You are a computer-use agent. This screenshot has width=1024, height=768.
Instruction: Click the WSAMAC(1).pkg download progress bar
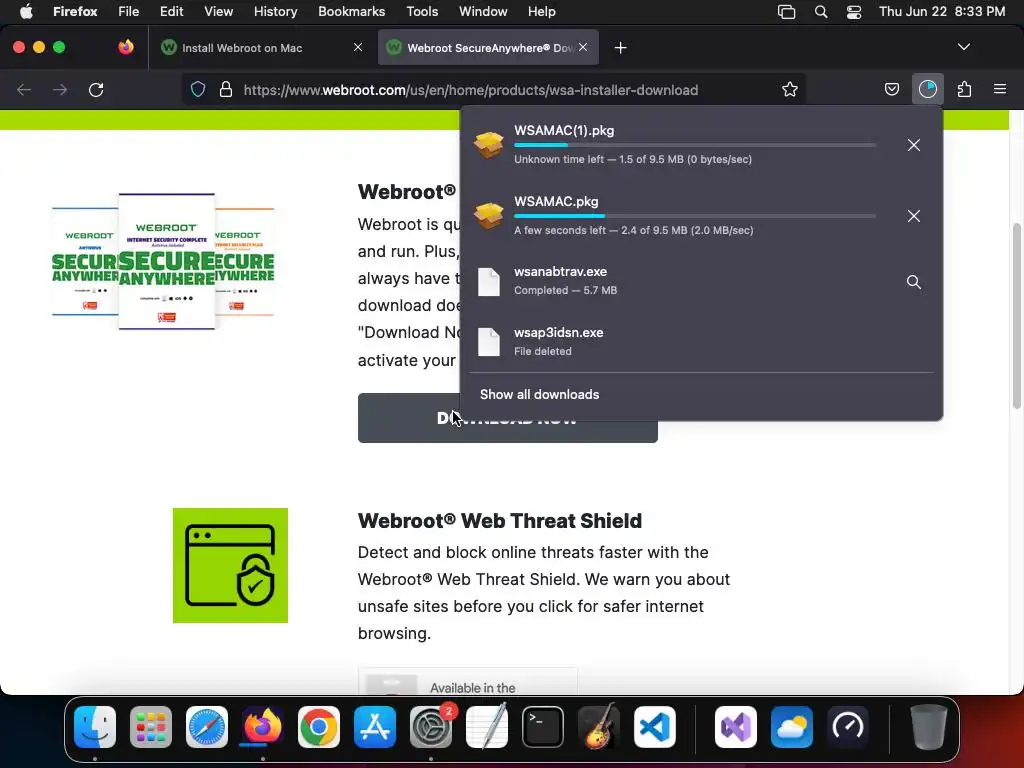pos(695,145)
